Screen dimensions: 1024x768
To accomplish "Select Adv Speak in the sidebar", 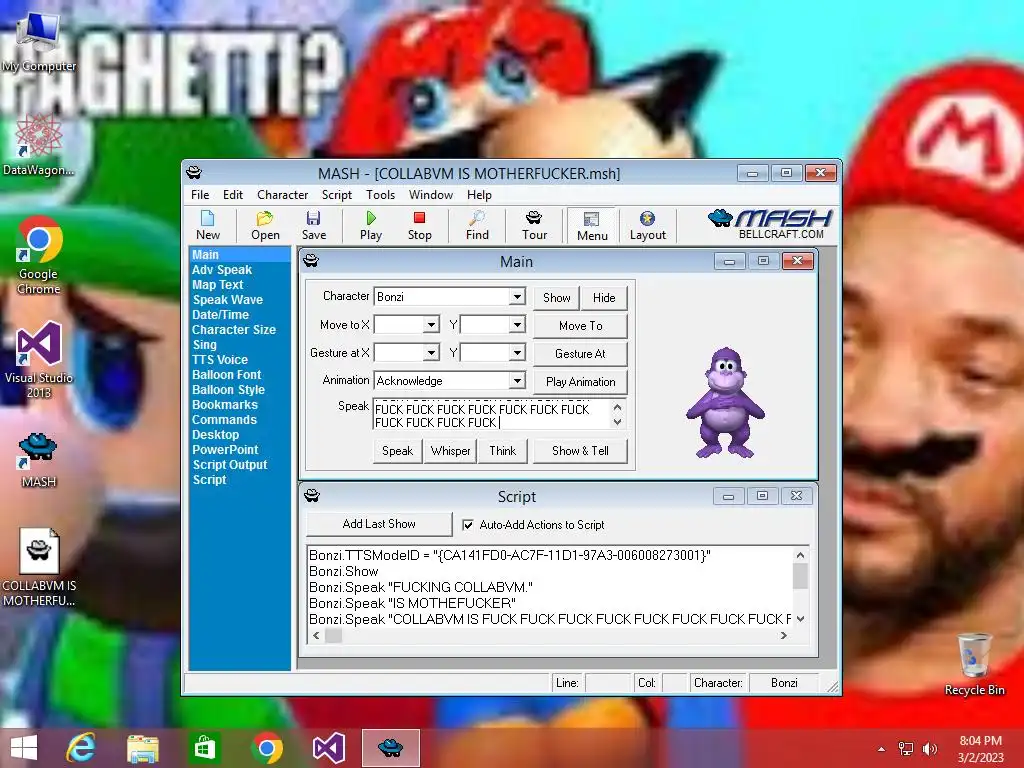I will coord(222,270).
